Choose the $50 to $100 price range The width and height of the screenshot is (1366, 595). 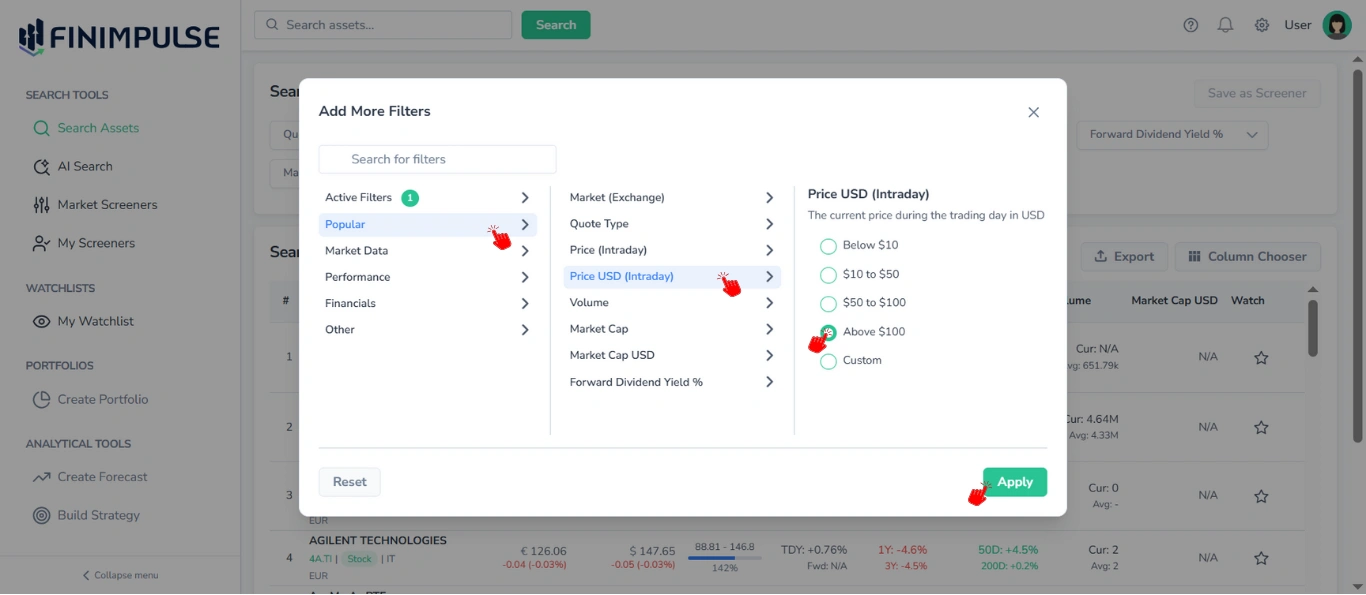pos(828,302)
